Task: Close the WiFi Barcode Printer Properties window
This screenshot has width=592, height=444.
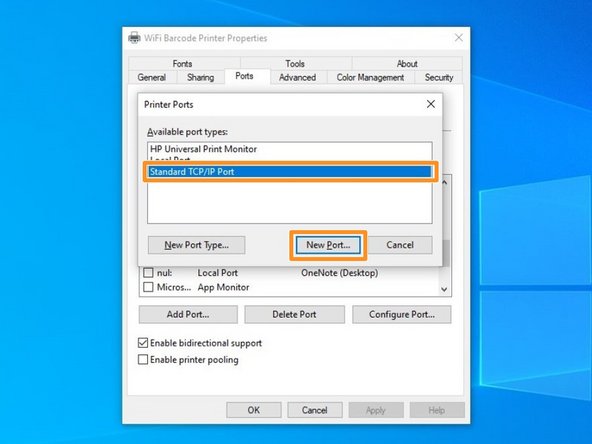Action: tap(459, 38)
